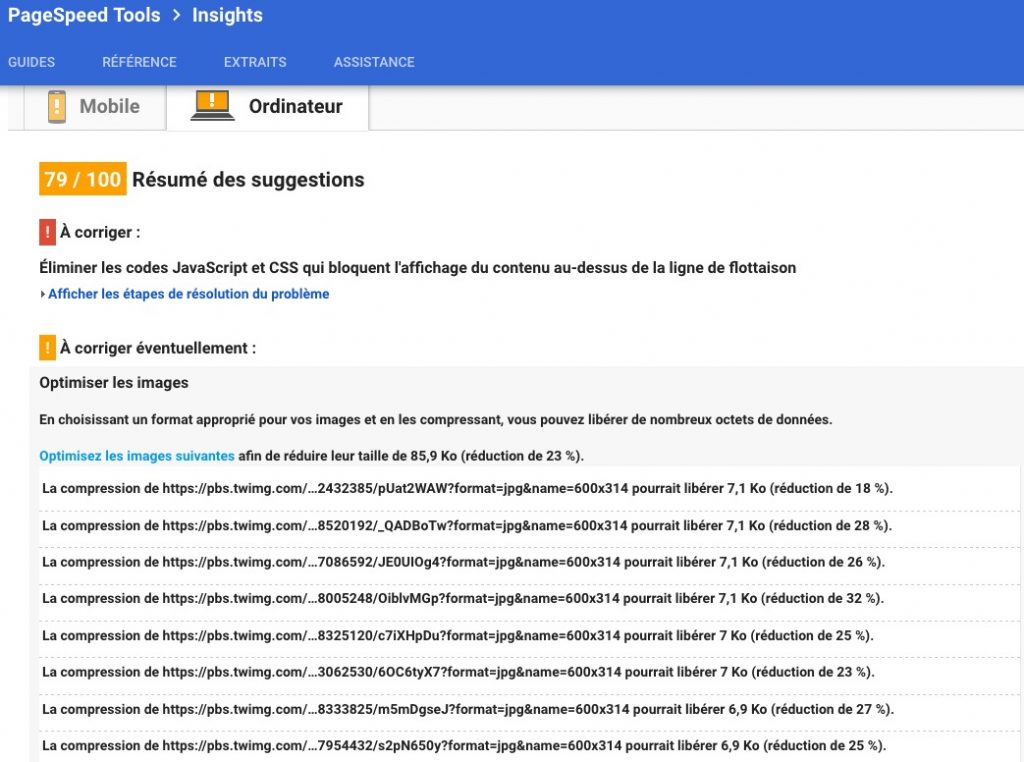Screen dimensions: 1024x762
Task: Click the red exclamation icon beside À corriger
Action: tap(47, 232)
